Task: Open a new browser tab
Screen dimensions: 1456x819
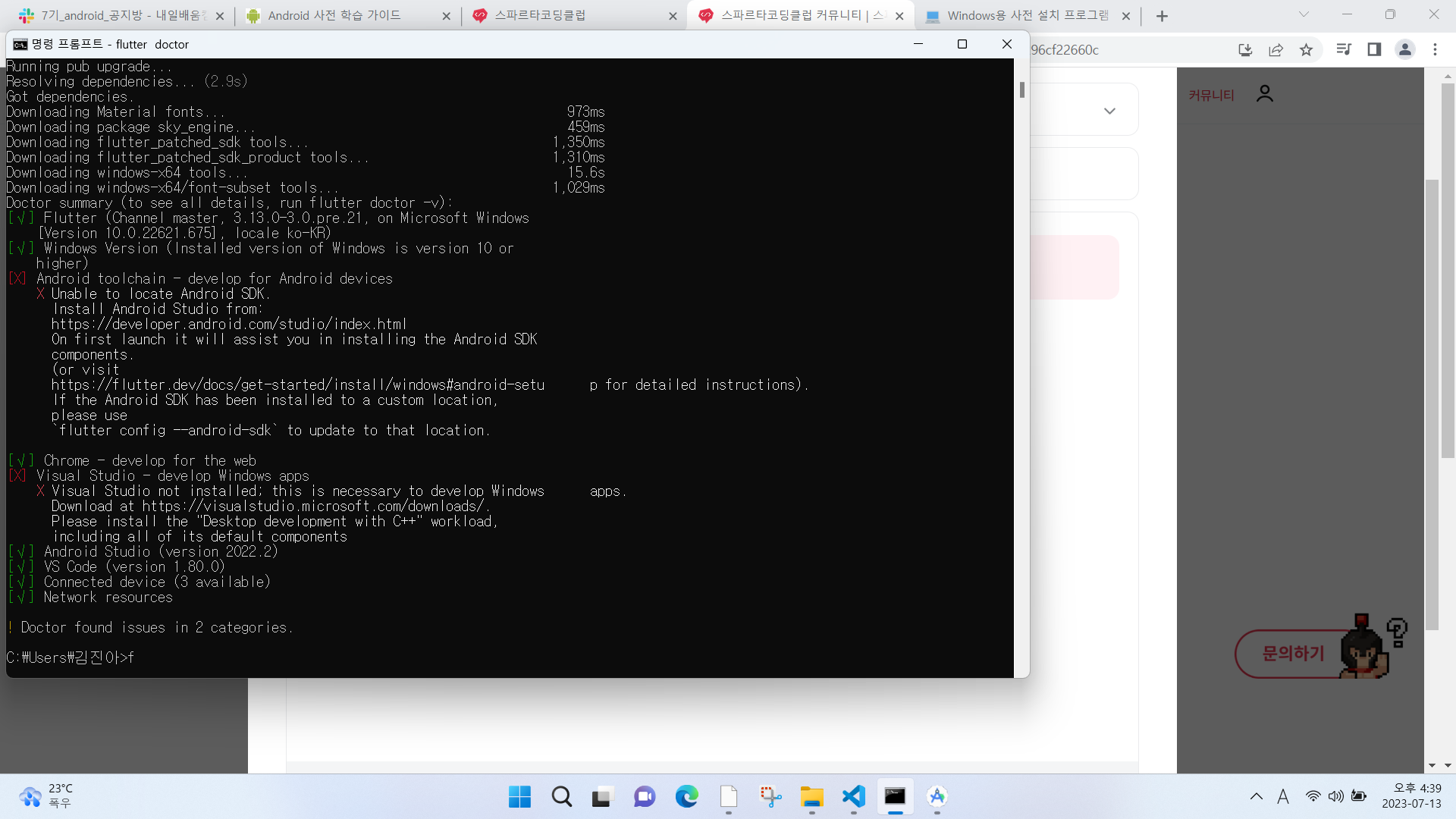Action: pyautogui.click(x=1162, y=16)
